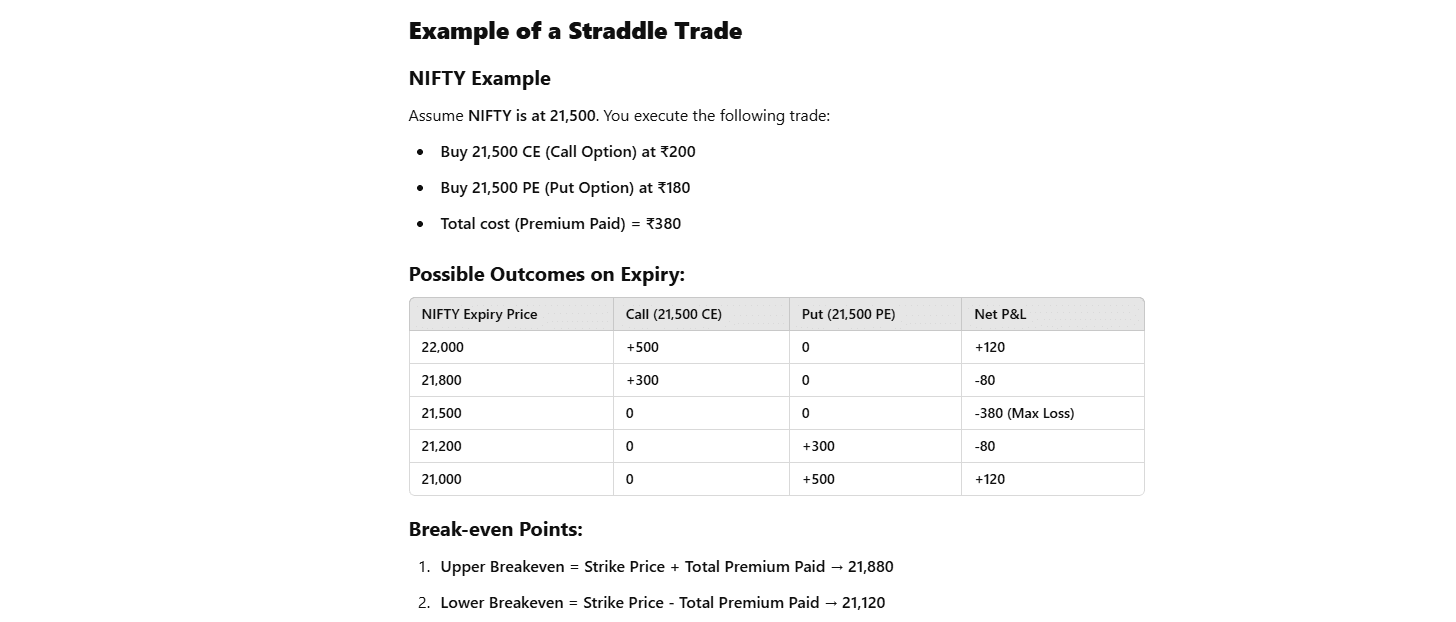Click the 'NIFTY Expiry Price' column header
1456x622 pixels.
(x=479, y=314)
